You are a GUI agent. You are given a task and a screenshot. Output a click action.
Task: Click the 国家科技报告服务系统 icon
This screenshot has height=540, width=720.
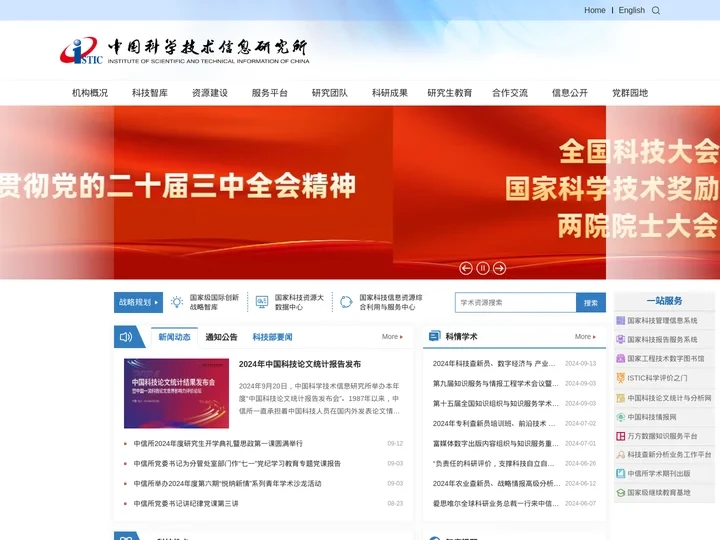point(620,339)
